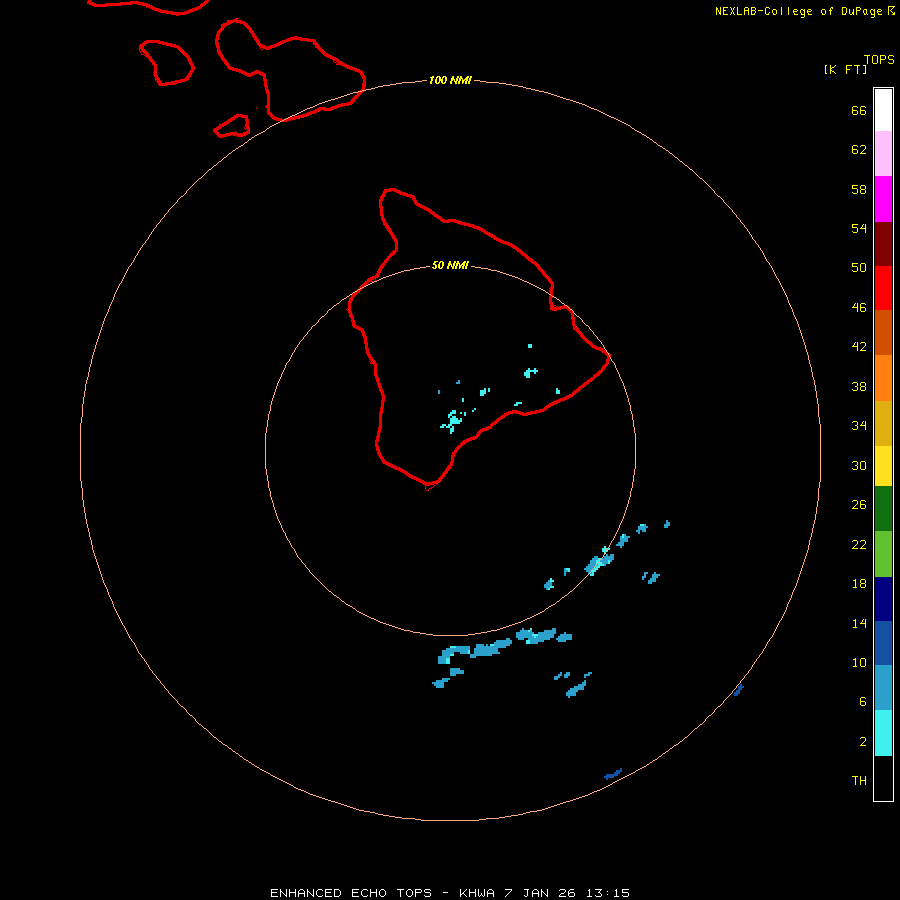
Task: Click the navy 18 kft legend swatch
Action: point(883,599)
